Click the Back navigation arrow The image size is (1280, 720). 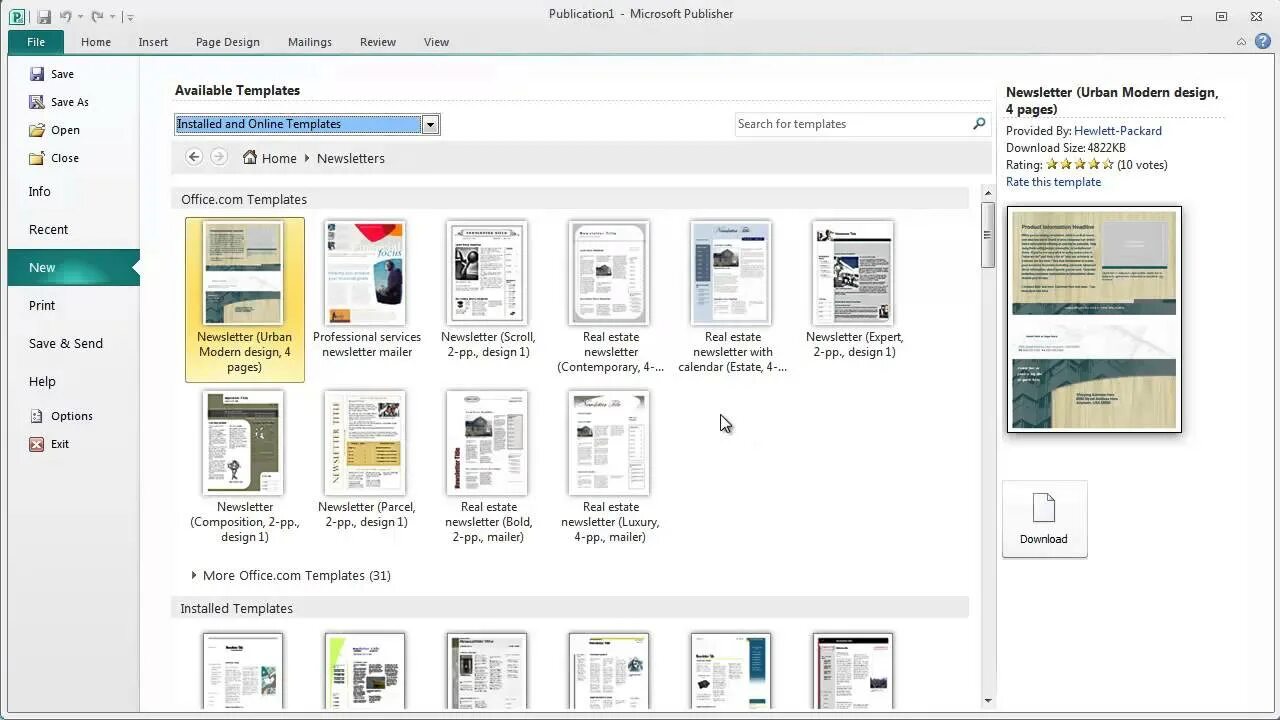tap(194, 157)
